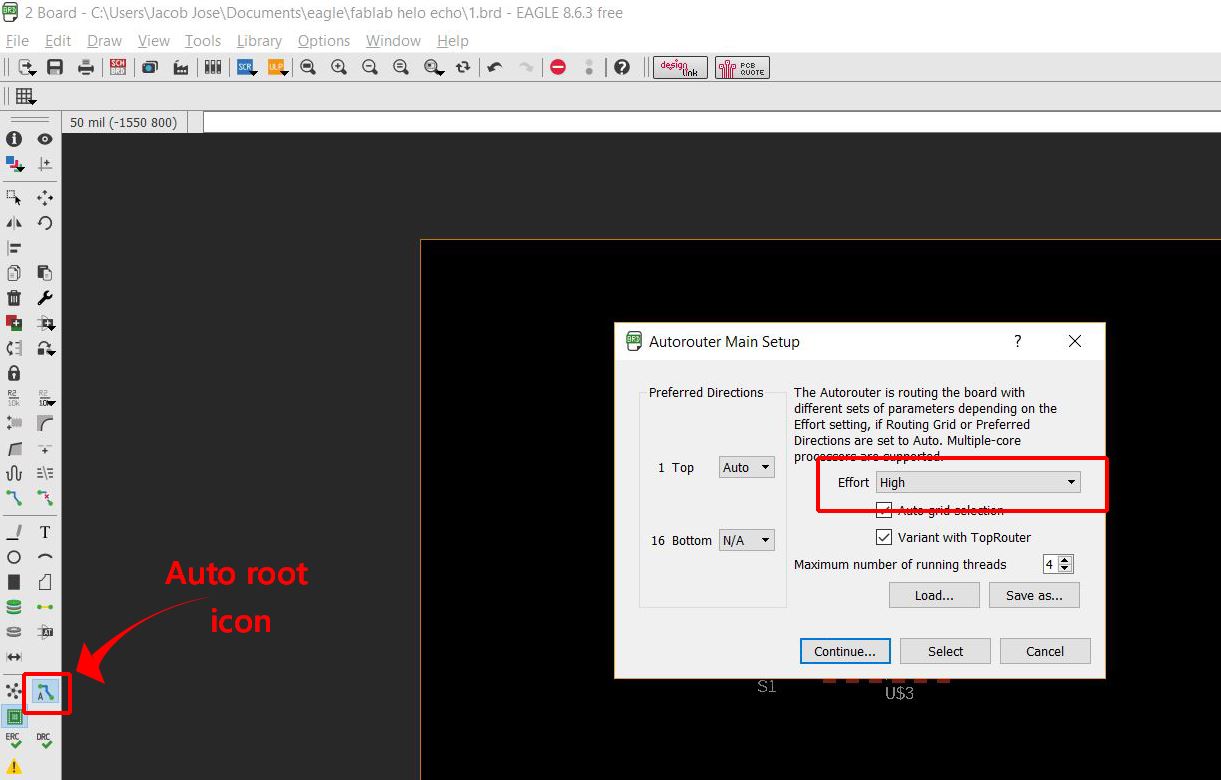Click the Info tool icon
Viewport: 1221px width, 780px height.
[x=14, y=139]
